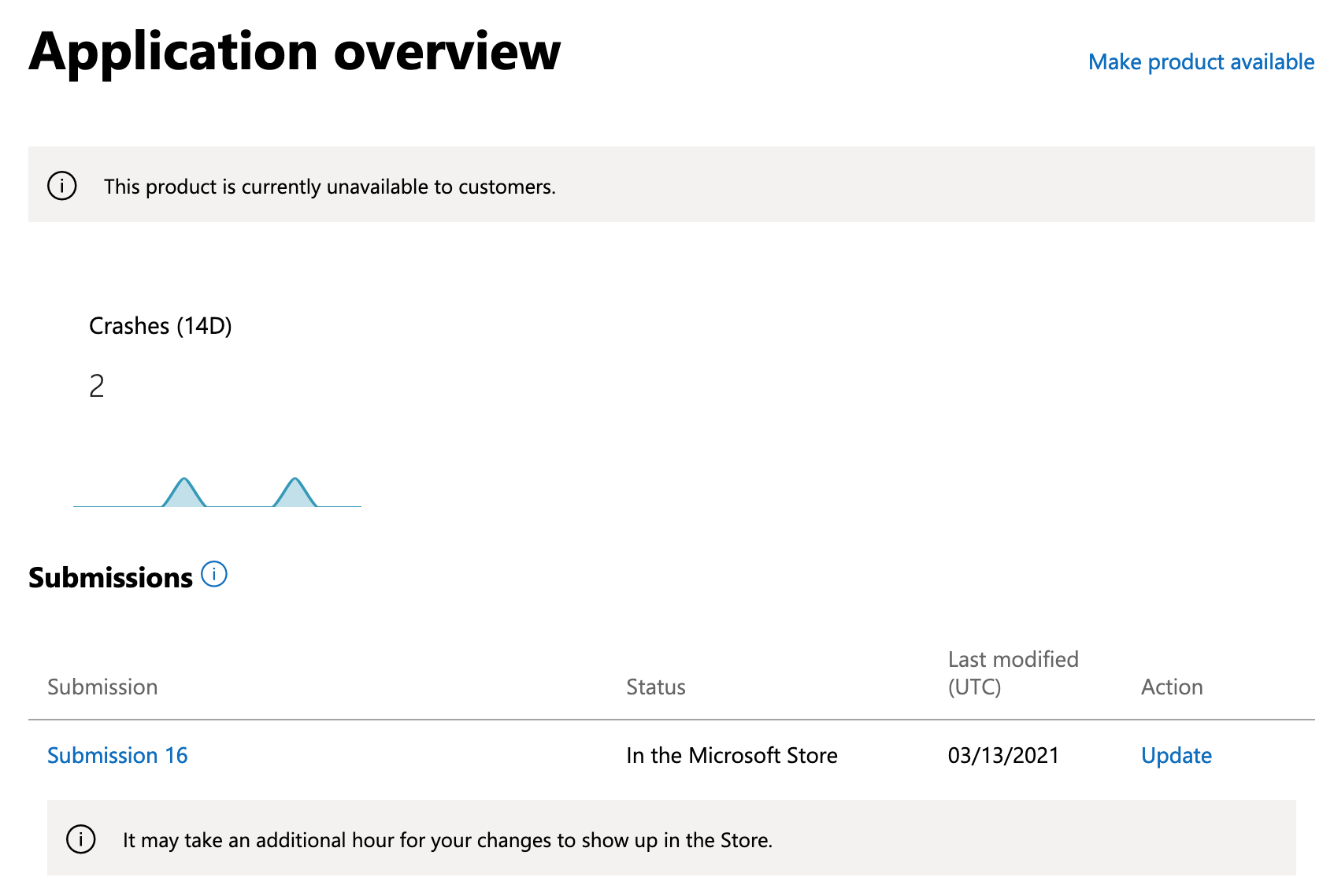Select the Crashes (14D) label
Screen dimensions: 1334x896
point(161,326)
